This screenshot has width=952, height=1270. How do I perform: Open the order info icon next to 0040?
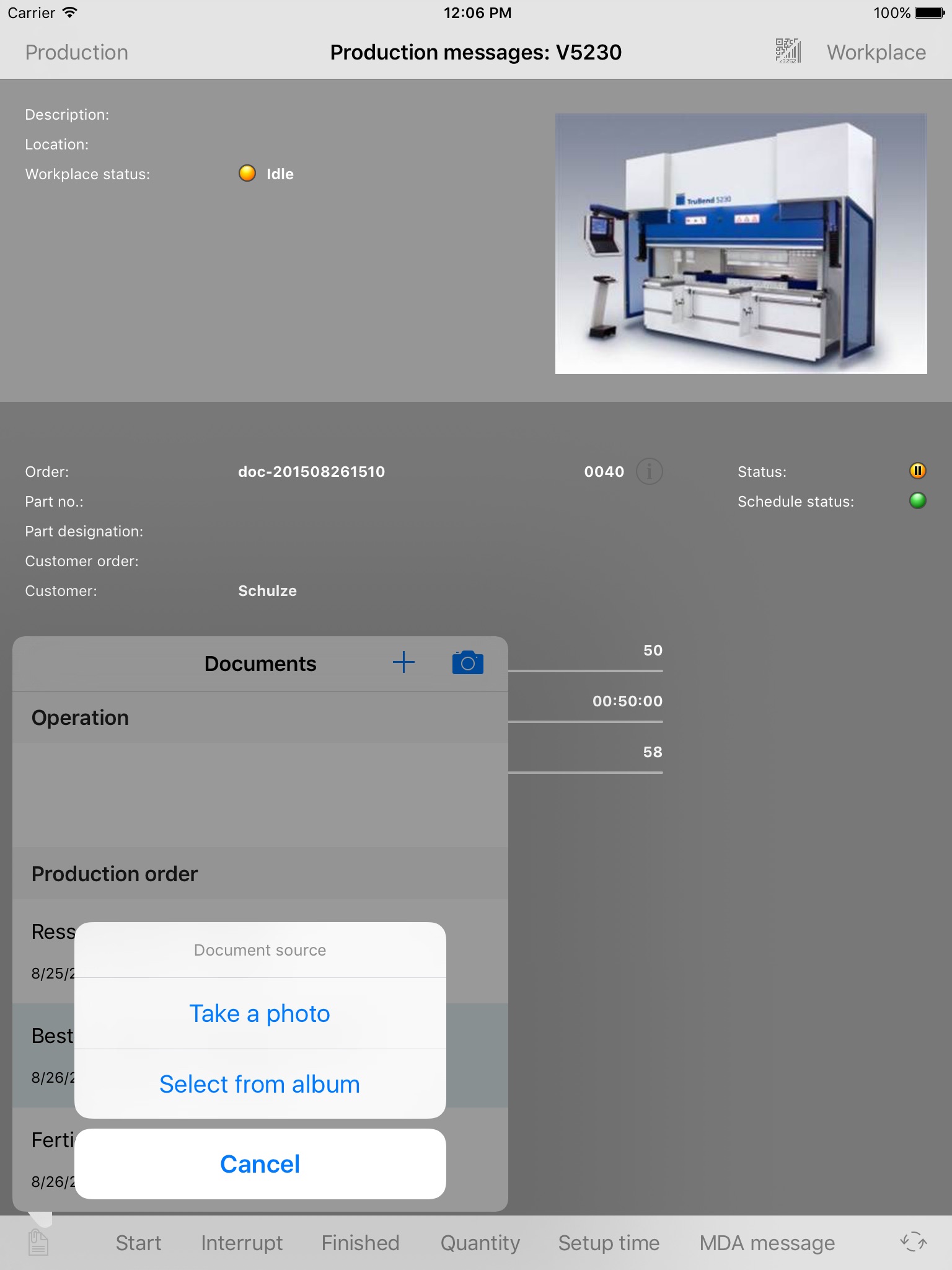click(x=650, y=472)
